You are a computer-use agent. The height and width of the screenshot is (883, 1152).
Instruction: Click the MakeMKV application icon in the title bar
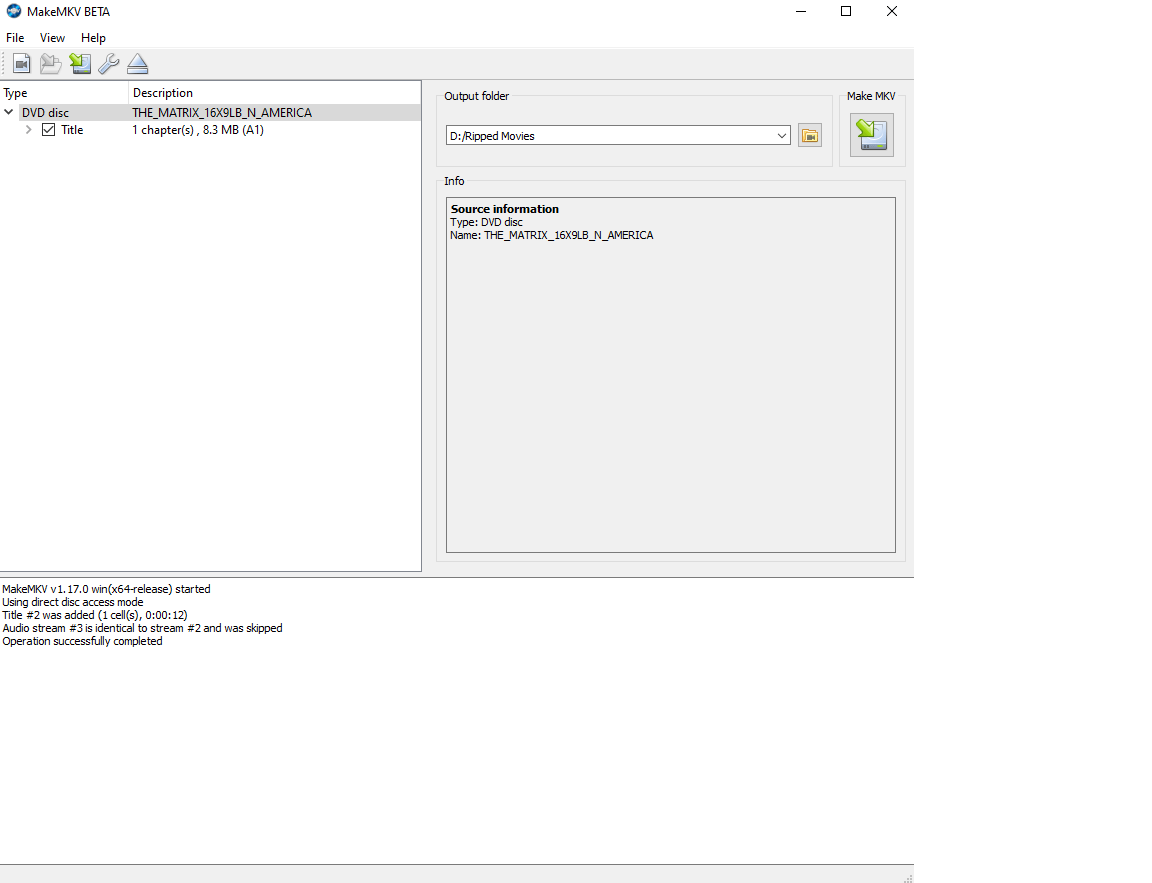tap(13, 11)
